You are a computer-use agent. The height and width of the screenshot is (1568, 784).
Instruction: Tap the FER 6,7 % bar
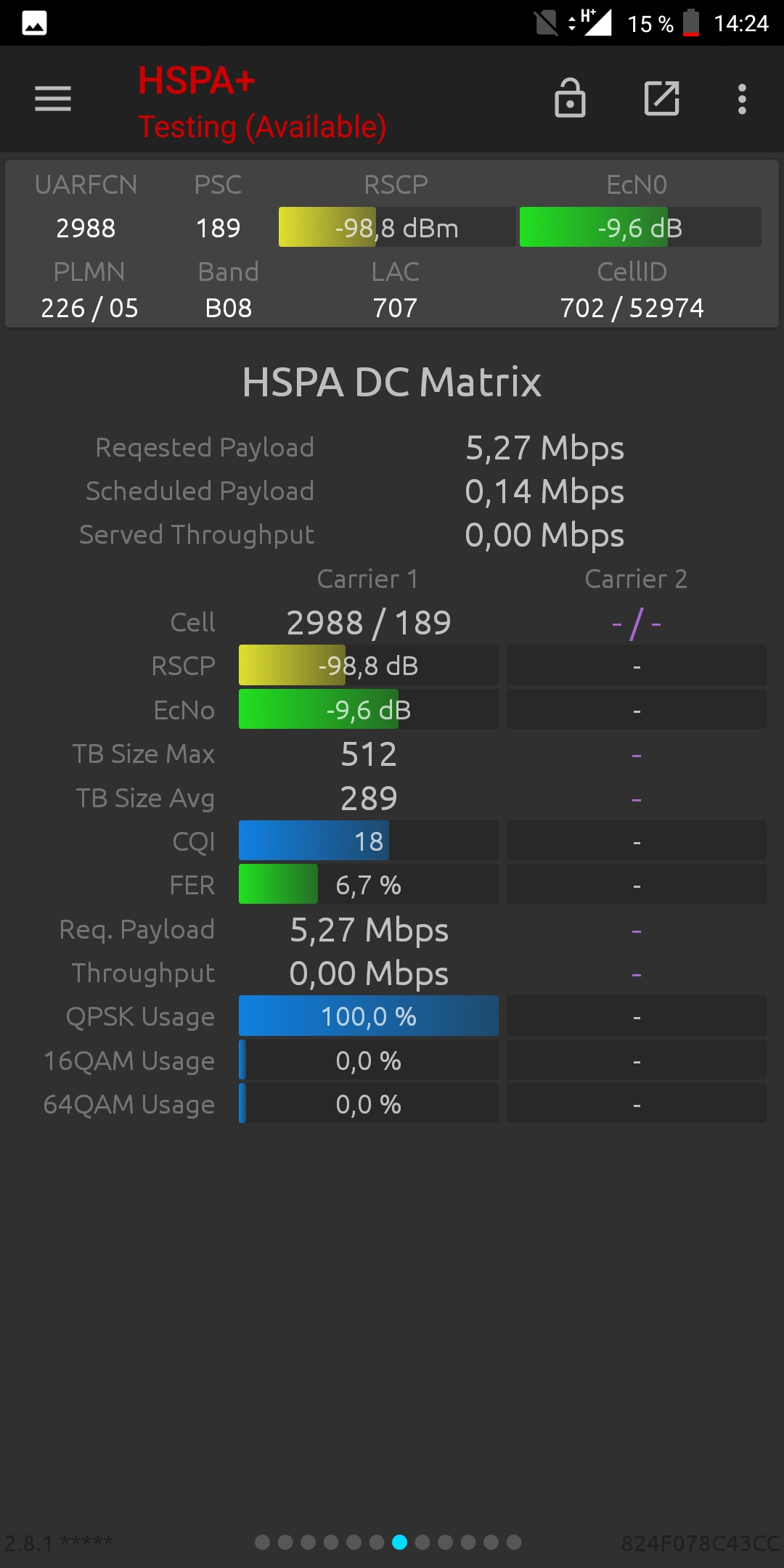[369, 884]
